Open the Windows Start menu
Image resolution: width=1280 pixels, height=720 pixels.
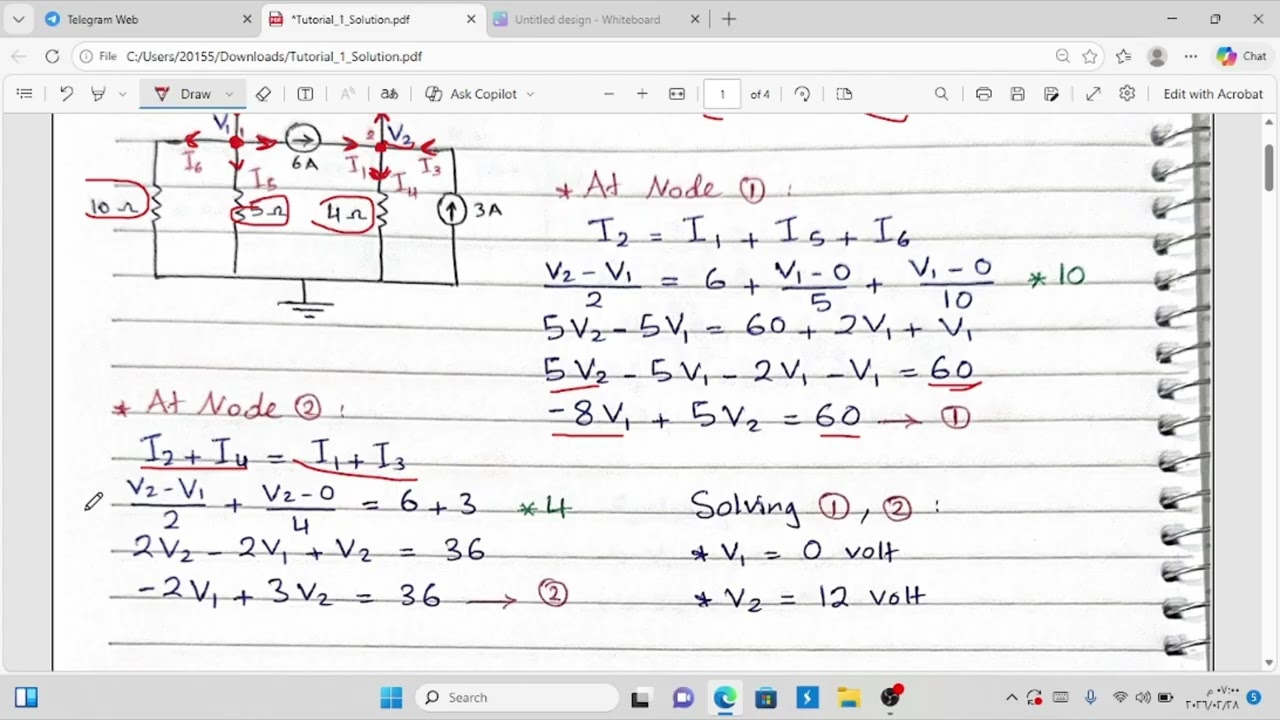pyautogui.click(x=391, y=697)
